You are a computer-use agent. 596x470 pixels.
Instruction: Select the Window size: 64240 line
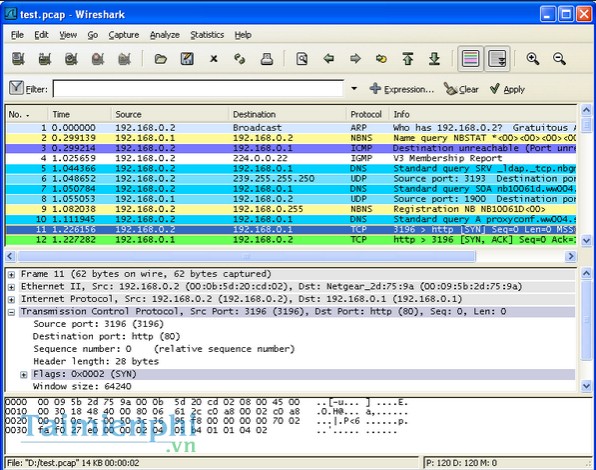[82, 386]
